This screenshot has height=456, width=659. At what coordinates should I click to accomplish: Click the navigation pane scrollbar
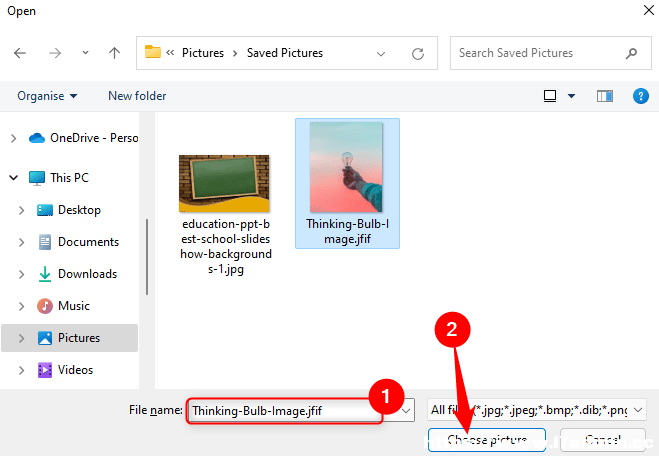(147, 257)
